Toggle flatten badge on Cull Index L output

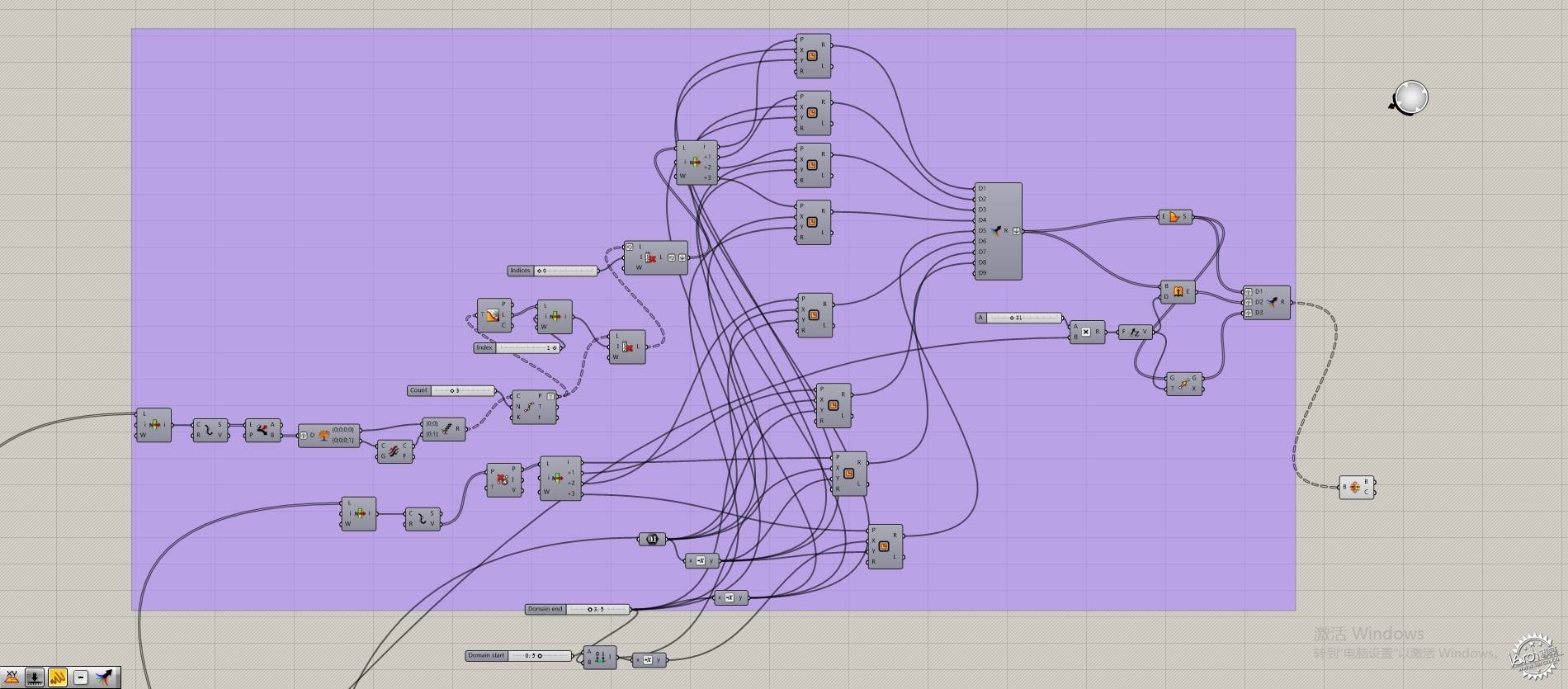coord(682,257)
